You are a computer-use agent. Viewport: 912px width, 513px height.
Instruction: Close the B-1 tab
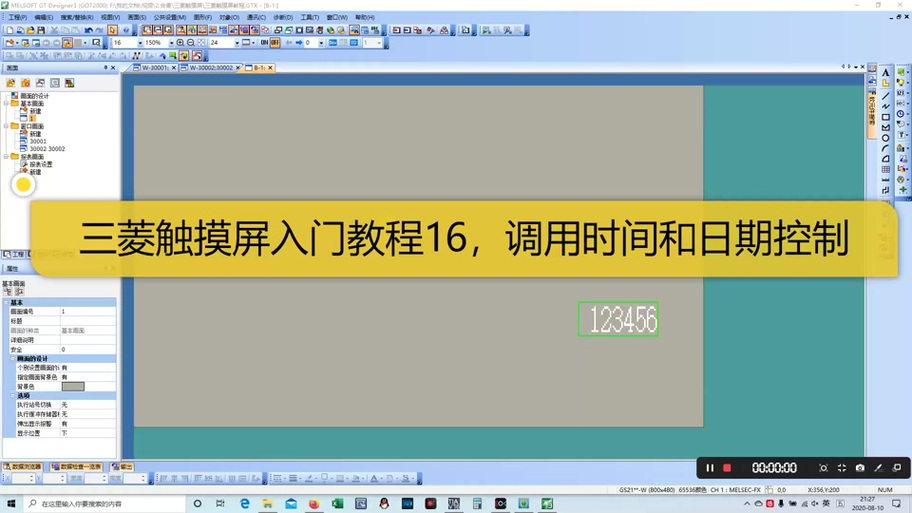pos(270,68)
